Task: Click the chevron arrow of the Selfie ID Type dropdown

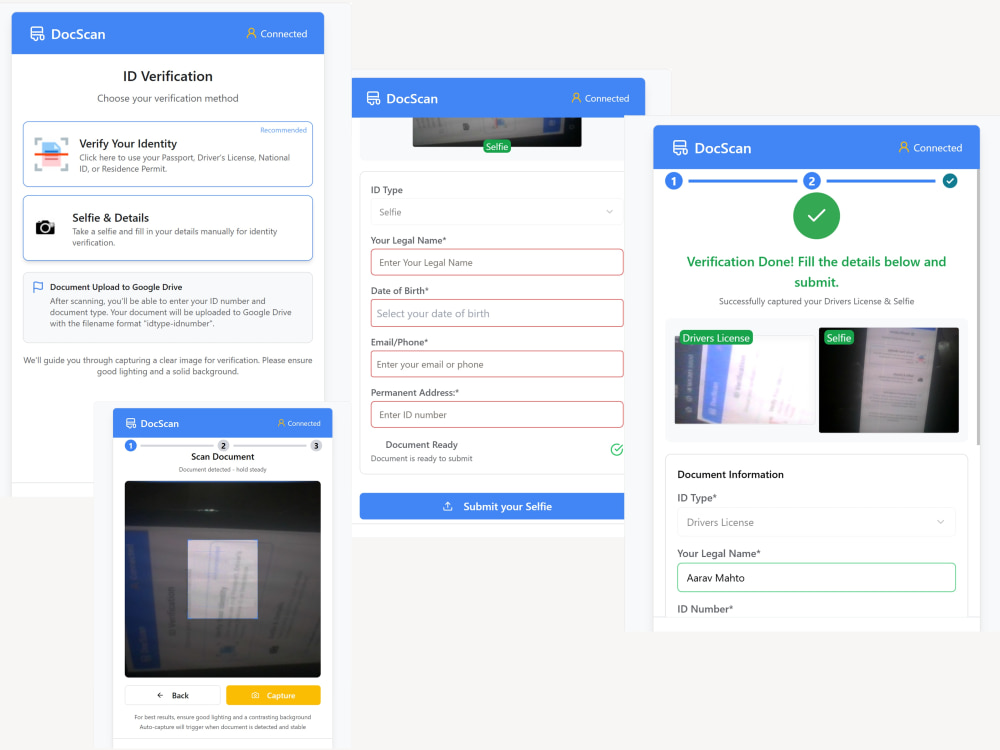Action: [x=610, y=212]
